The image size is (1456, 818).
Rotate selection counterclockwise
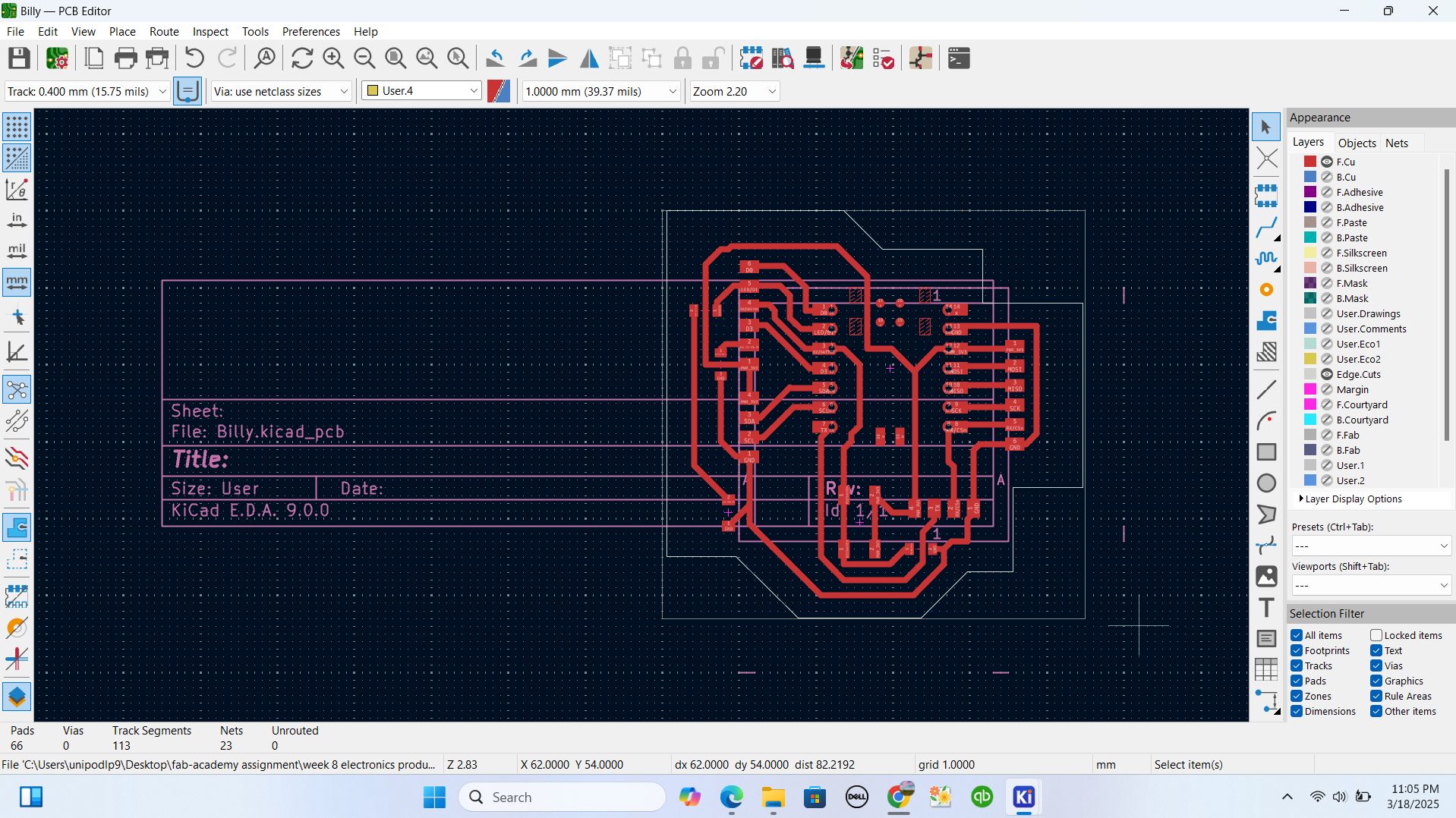tap(495, 58)
